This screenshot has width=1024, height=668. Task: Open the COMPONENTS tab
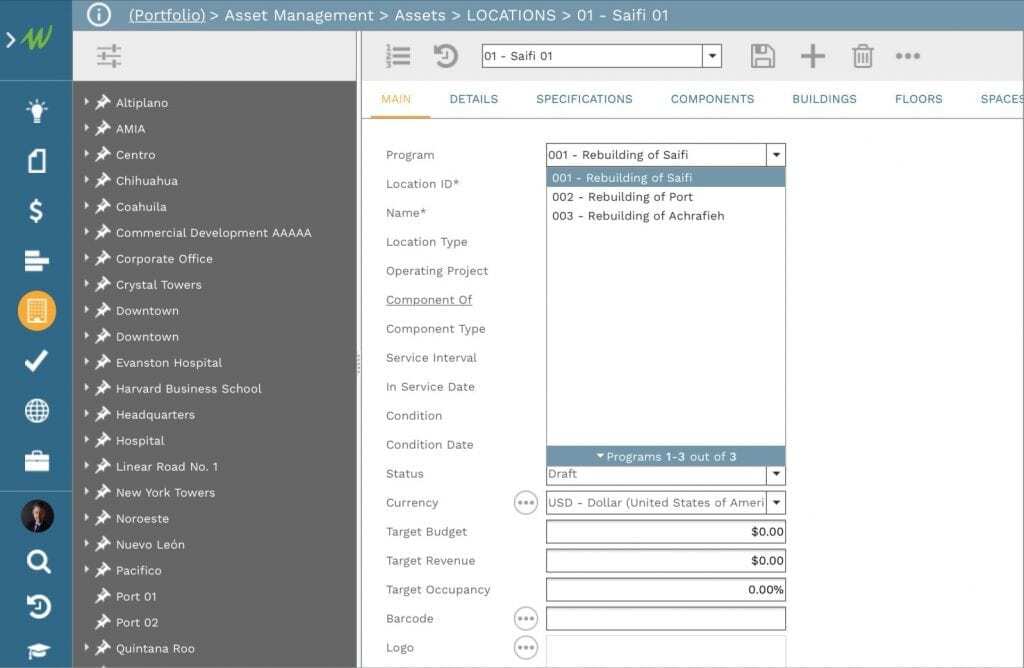712,99
